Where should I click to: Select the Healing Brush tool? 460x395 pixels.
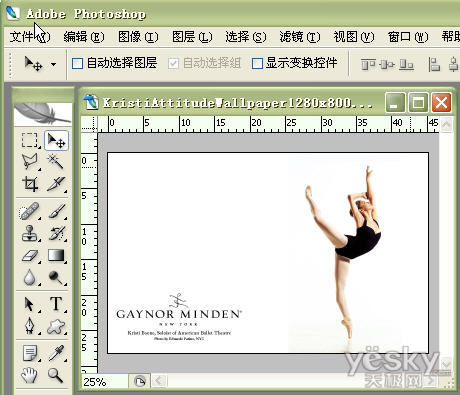point(30,211)
